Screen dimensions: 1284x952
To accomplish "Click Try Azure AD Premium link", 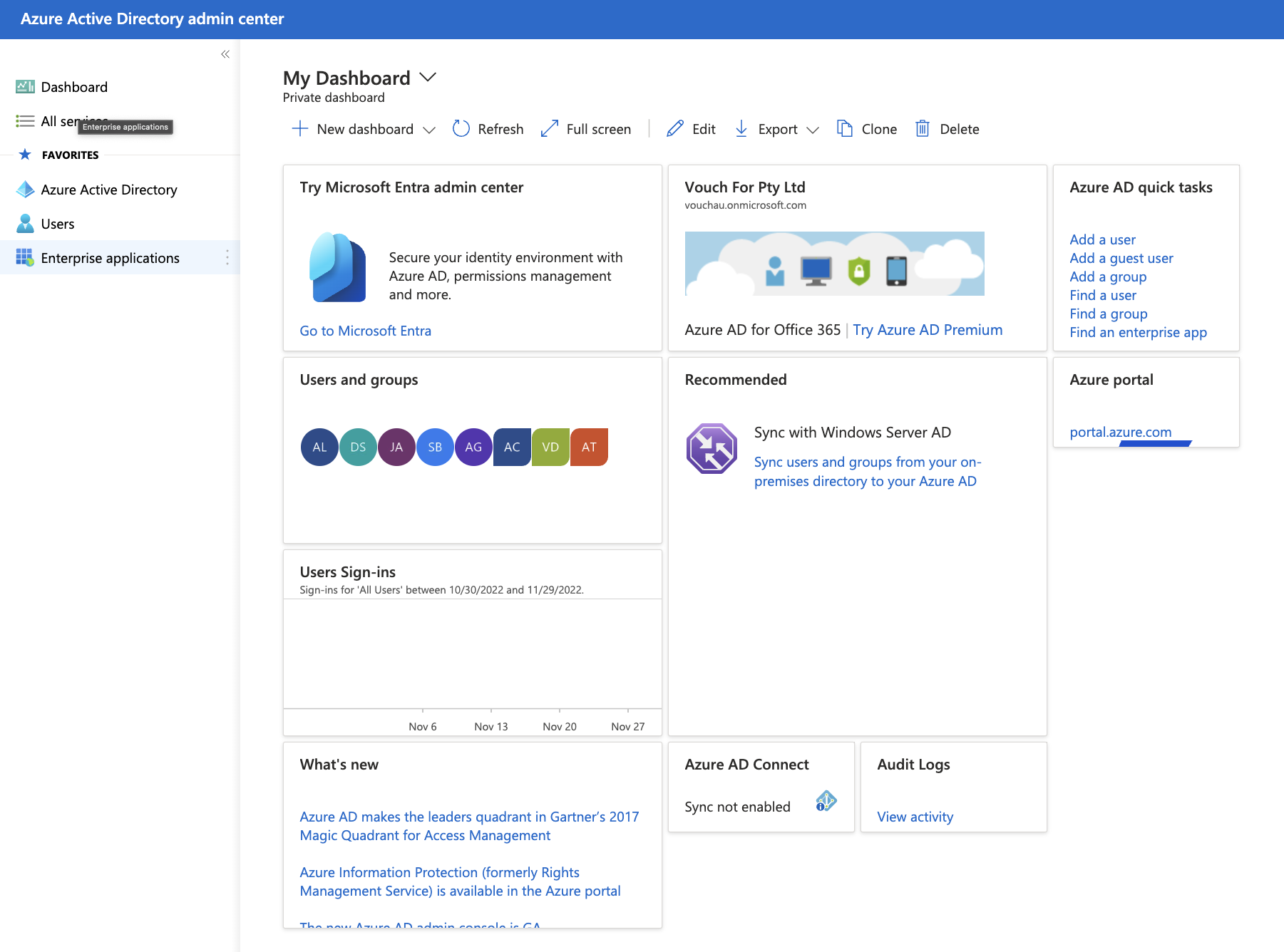I will click(x=928, y=330).
